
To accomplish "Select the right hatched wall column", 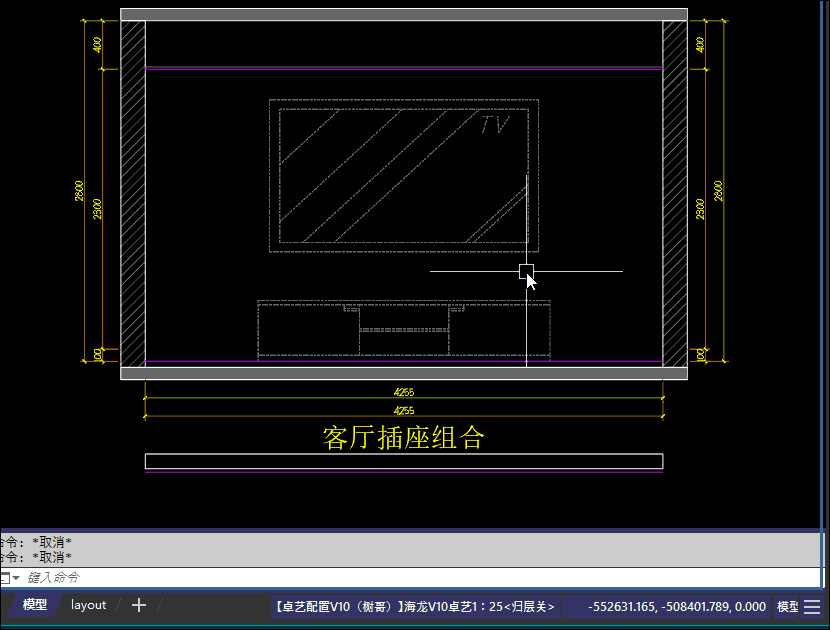I will pyautogui.click(x=675, y=190).
